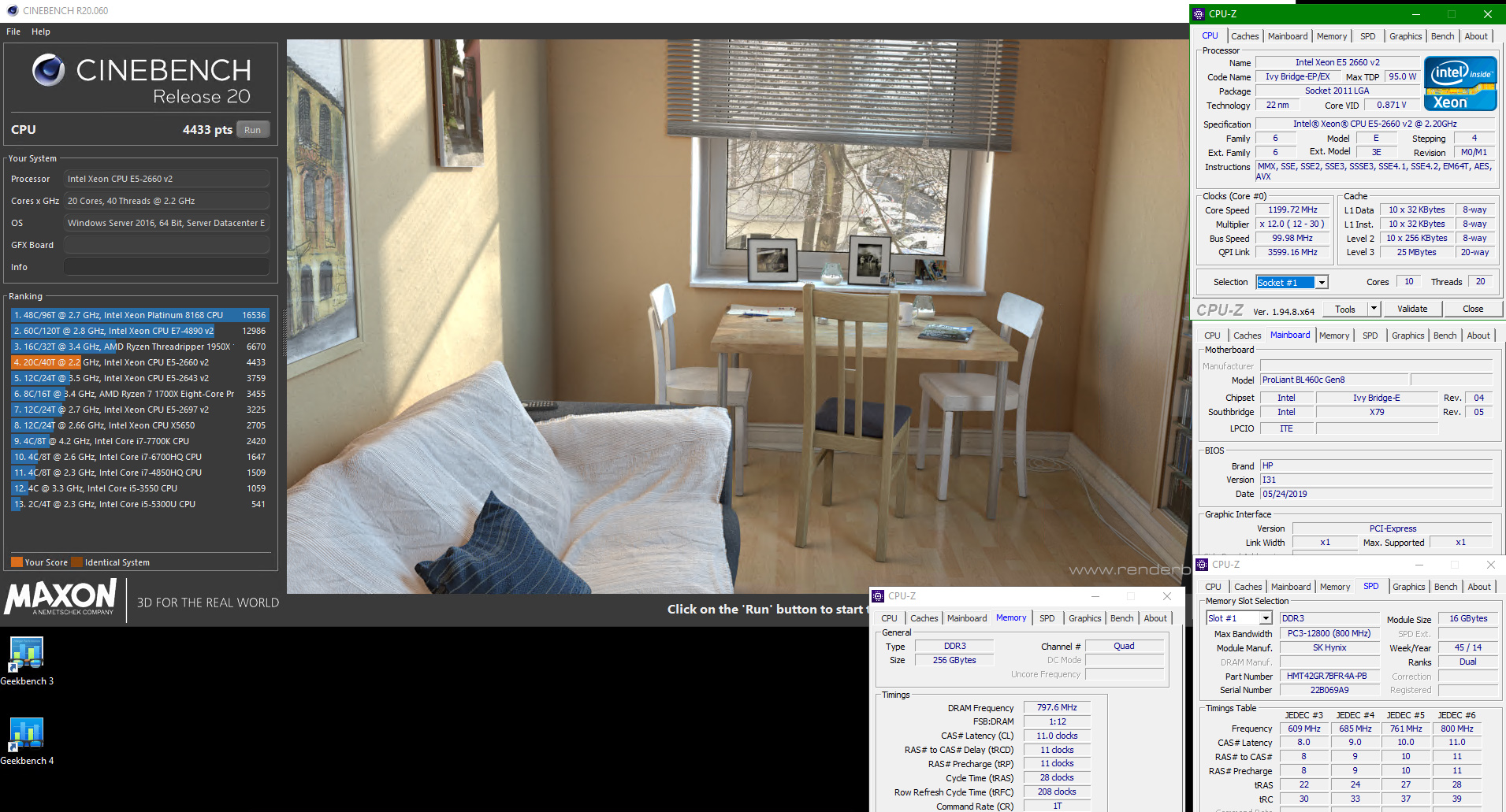The width and height of the screenshot is (1506, 812).
Task: Click the DRAM Frequency value 797.6 MHz
Action: pos(1057,707)
